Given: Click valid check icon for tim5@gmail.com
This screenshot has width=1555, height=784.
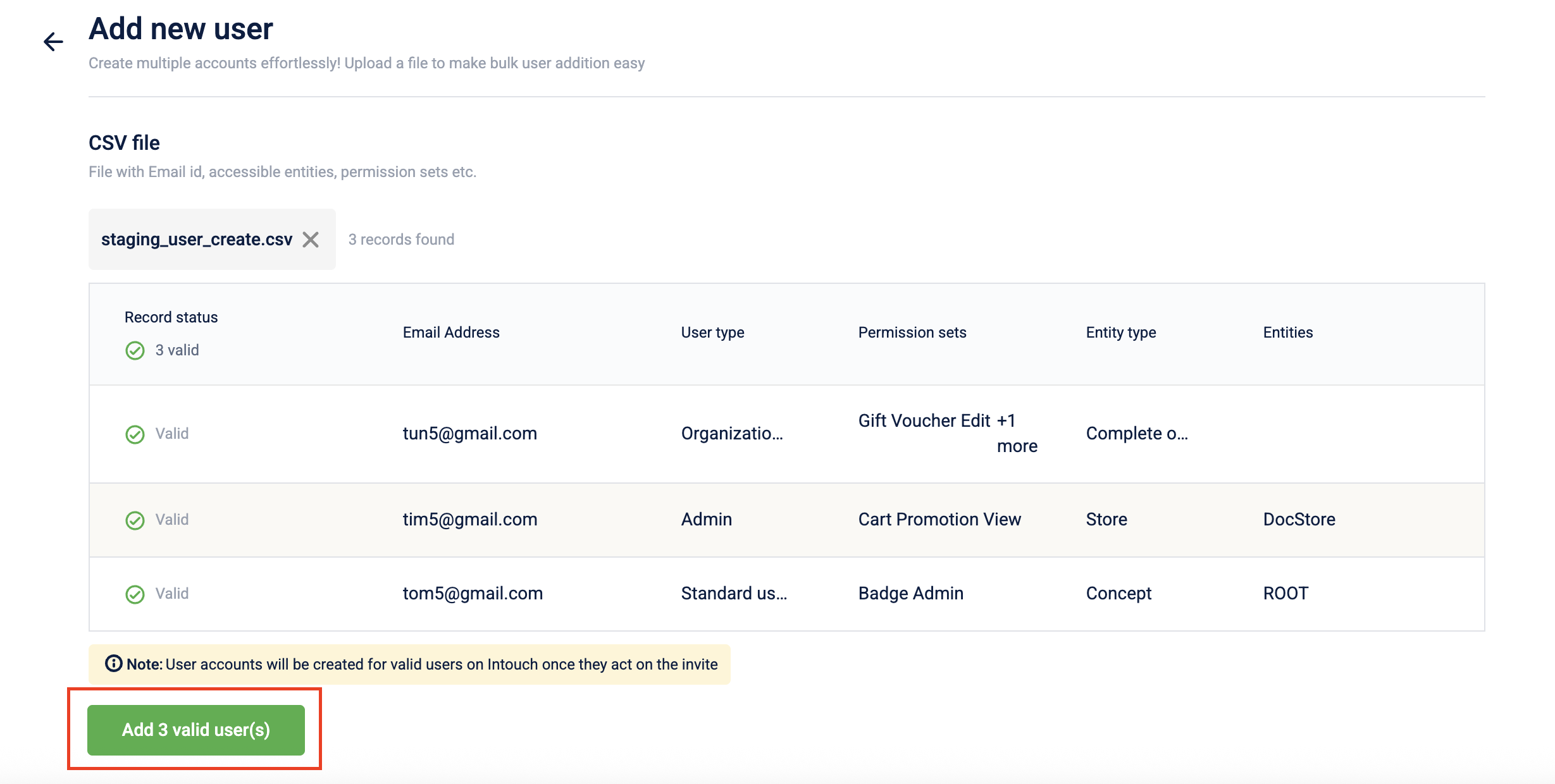Looking at the screenshot, I should coord(135,520).
